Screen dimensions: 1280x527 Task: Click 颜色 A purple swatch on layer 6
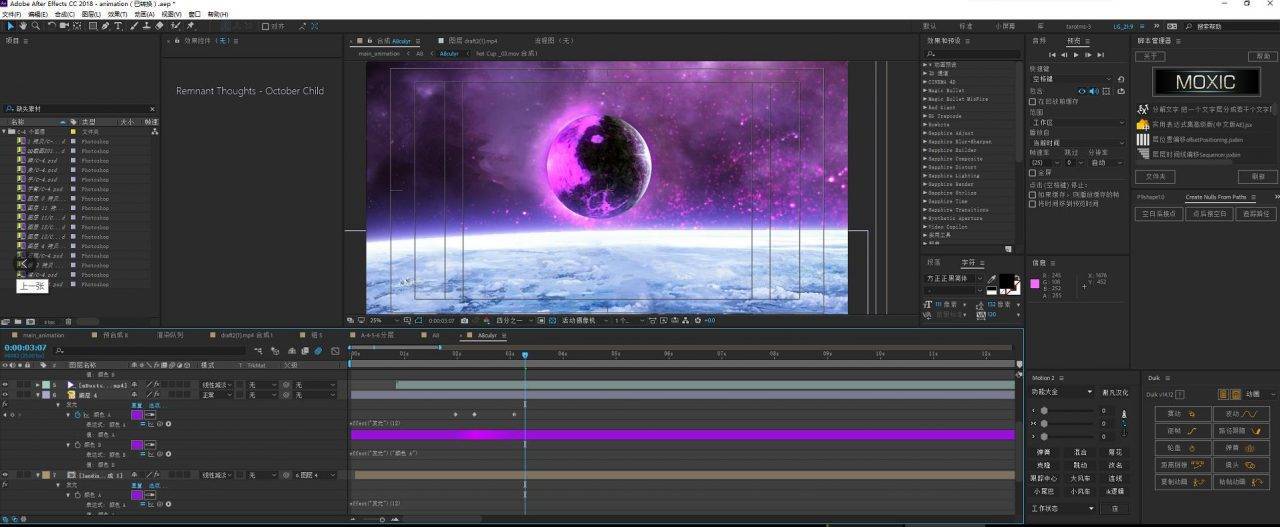(x=137, y=414)
